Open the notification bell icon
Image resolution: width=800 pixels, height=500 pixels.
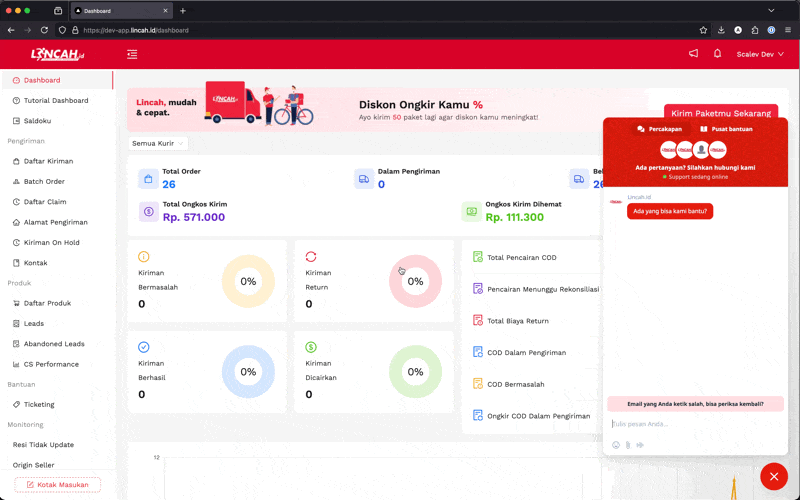point(717,54)
